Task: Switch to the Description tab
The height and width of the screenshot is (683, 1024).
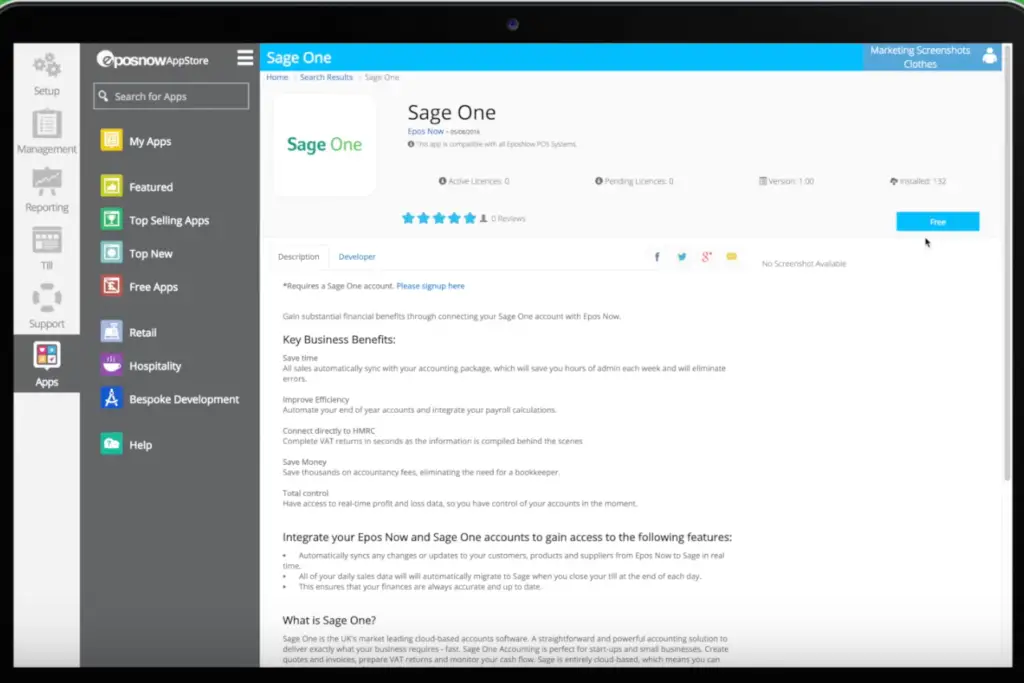Action: [x=298, y=257]
